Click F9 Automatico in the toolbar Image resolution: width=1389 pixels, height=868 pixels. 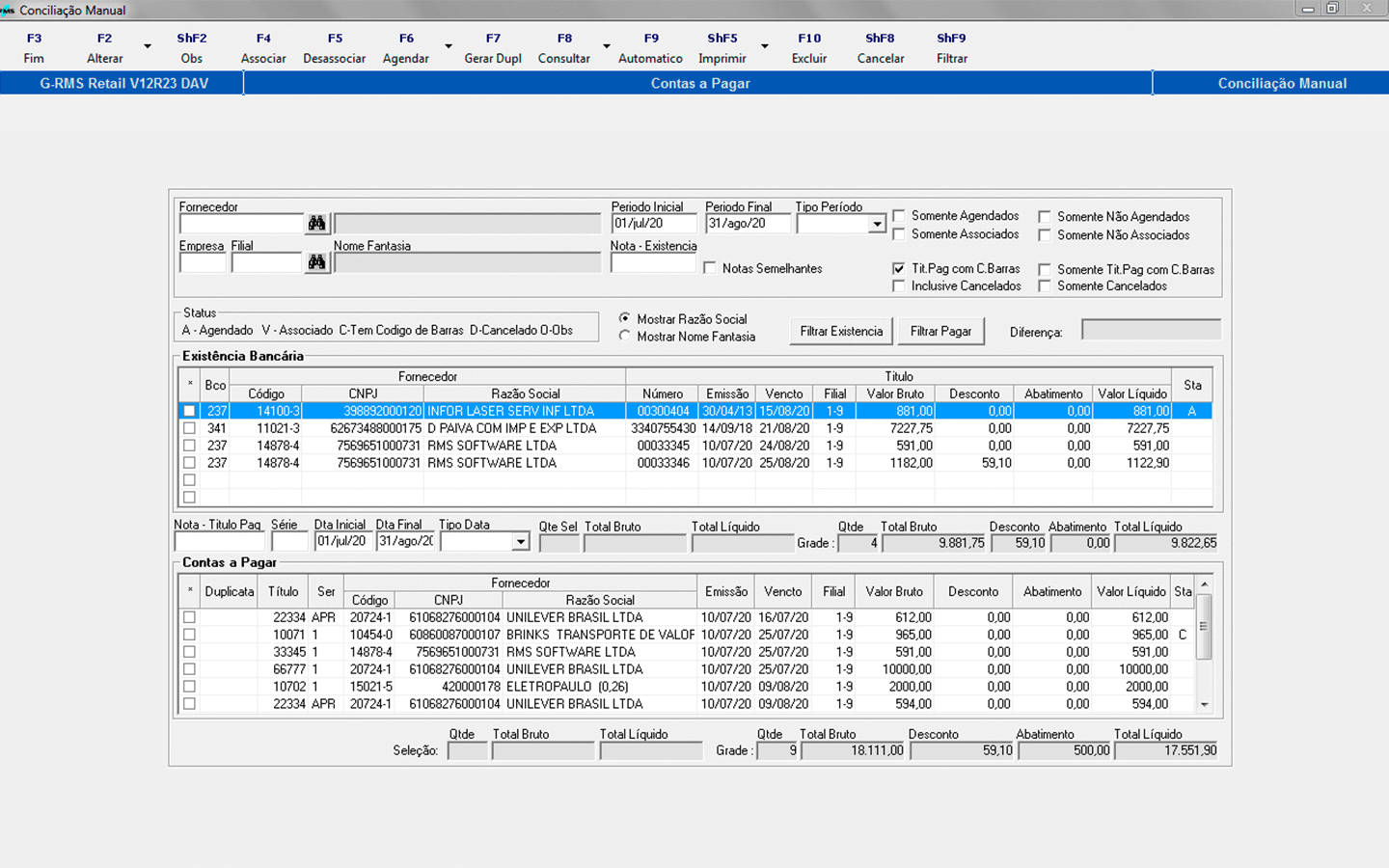651,48
